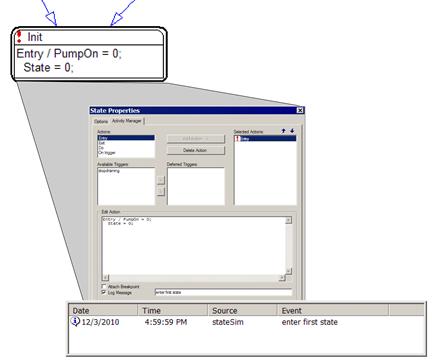Select the Activity Manager tab
This screenshot has height=362, width=432.
point(127,121)
